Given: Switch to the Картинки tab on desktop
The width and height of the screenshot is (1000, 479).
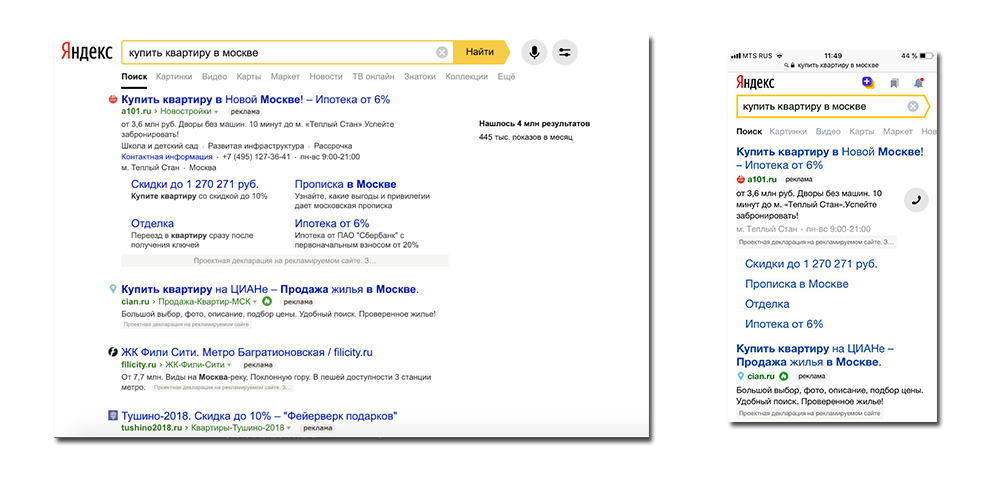Looking at the screenshot, I should tap(174, 77).
